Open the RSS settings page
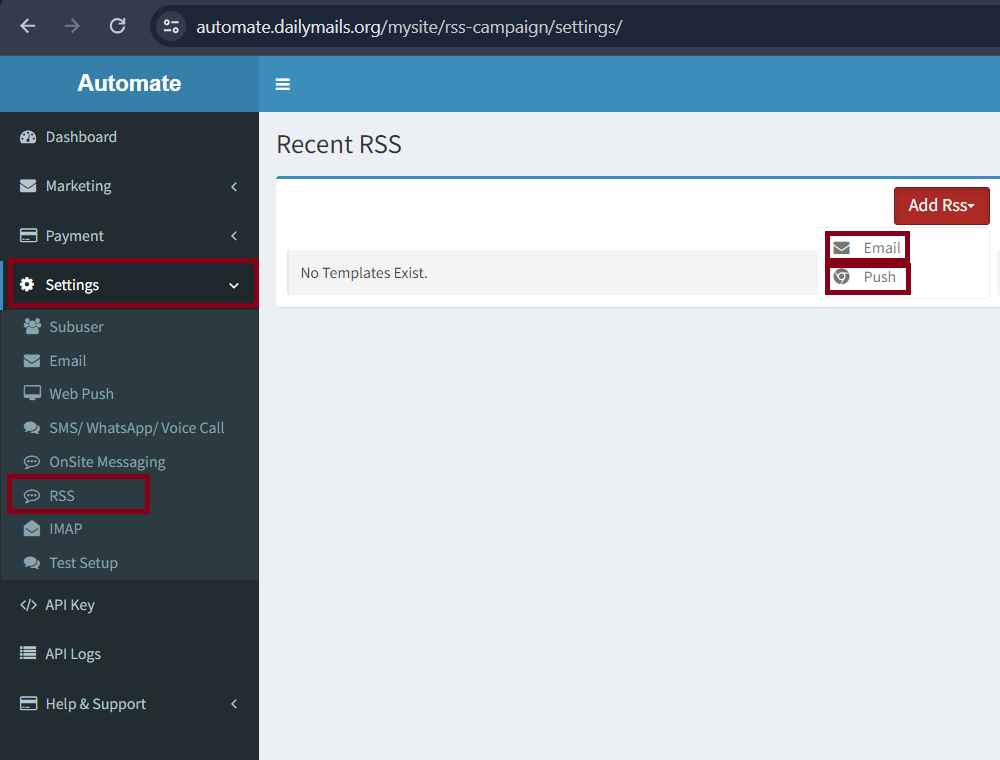Viewport: 1000px width, 760px height. pos(62,496)
